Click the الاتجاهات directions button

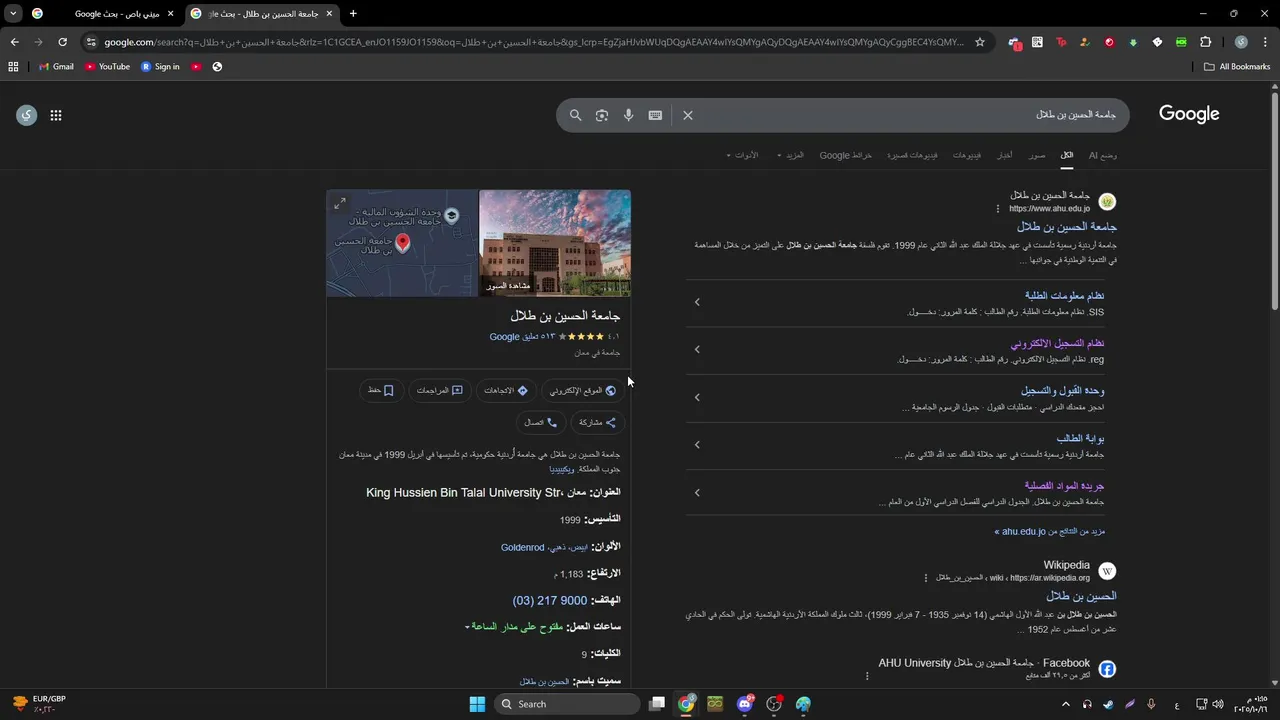506,391
